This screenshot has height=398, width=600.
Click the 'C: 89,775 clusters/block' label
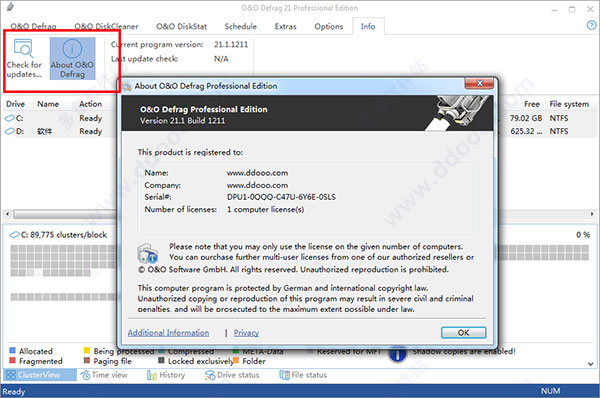click(x=64, y=235)
